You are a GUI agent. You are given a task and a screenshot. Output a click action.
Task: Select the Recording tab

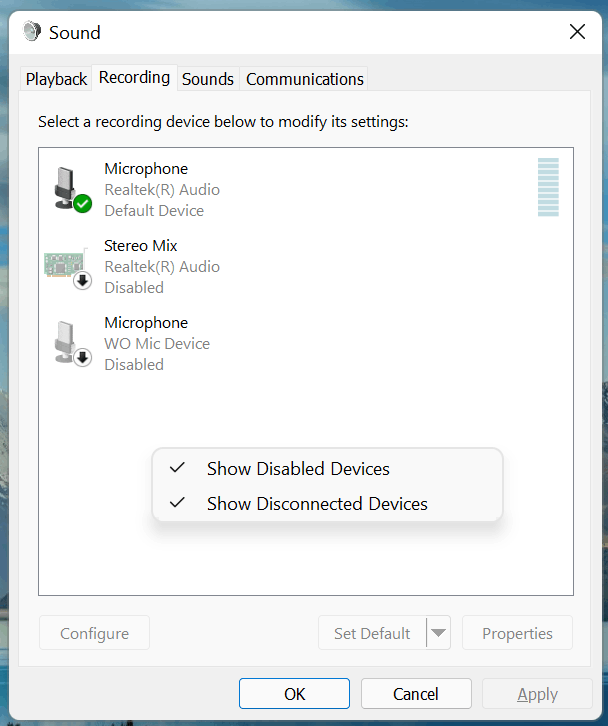pos(134,78)
